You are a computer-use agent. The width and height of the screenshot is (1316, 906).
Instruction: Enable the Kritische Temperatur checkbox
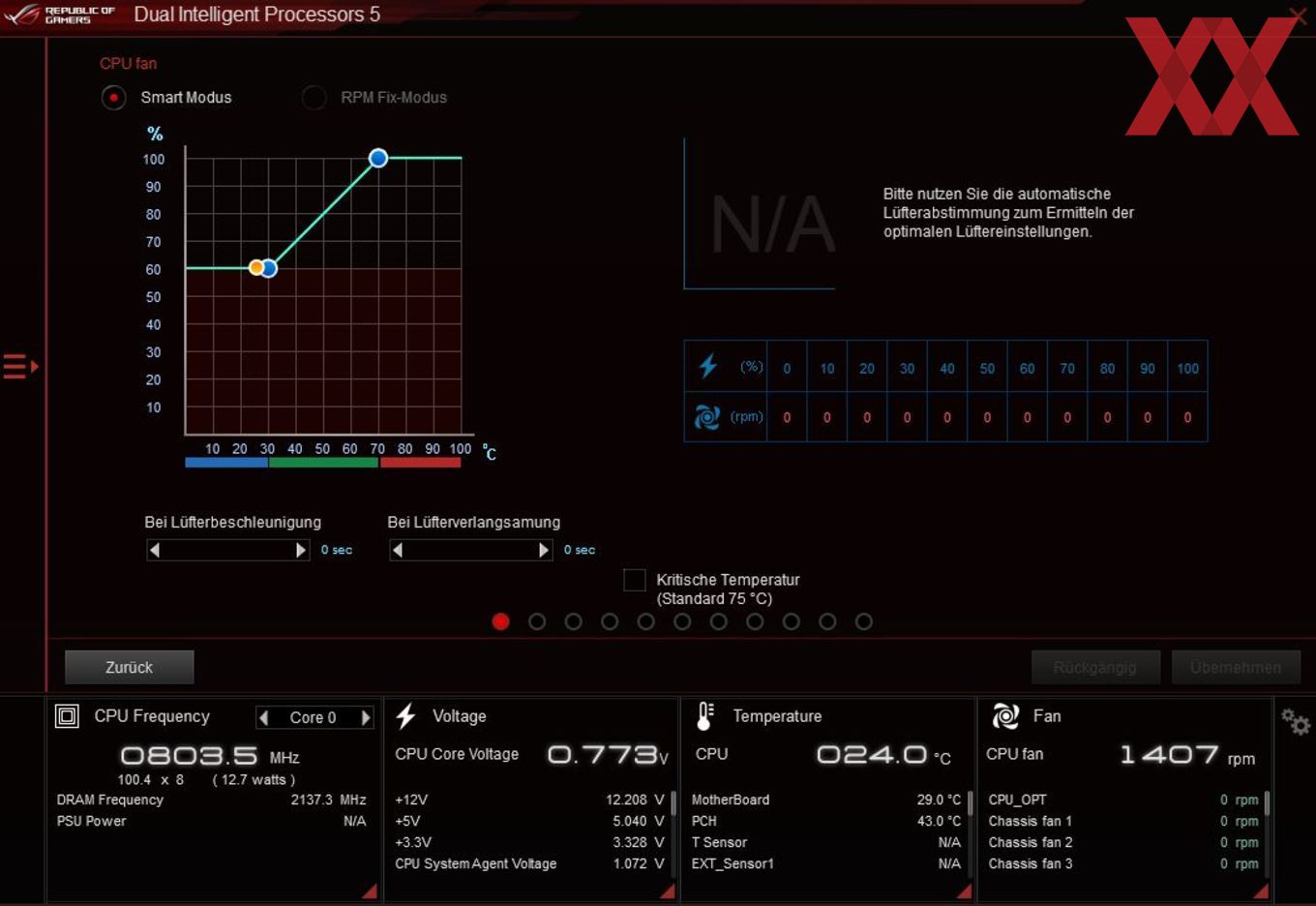(635, 580)
